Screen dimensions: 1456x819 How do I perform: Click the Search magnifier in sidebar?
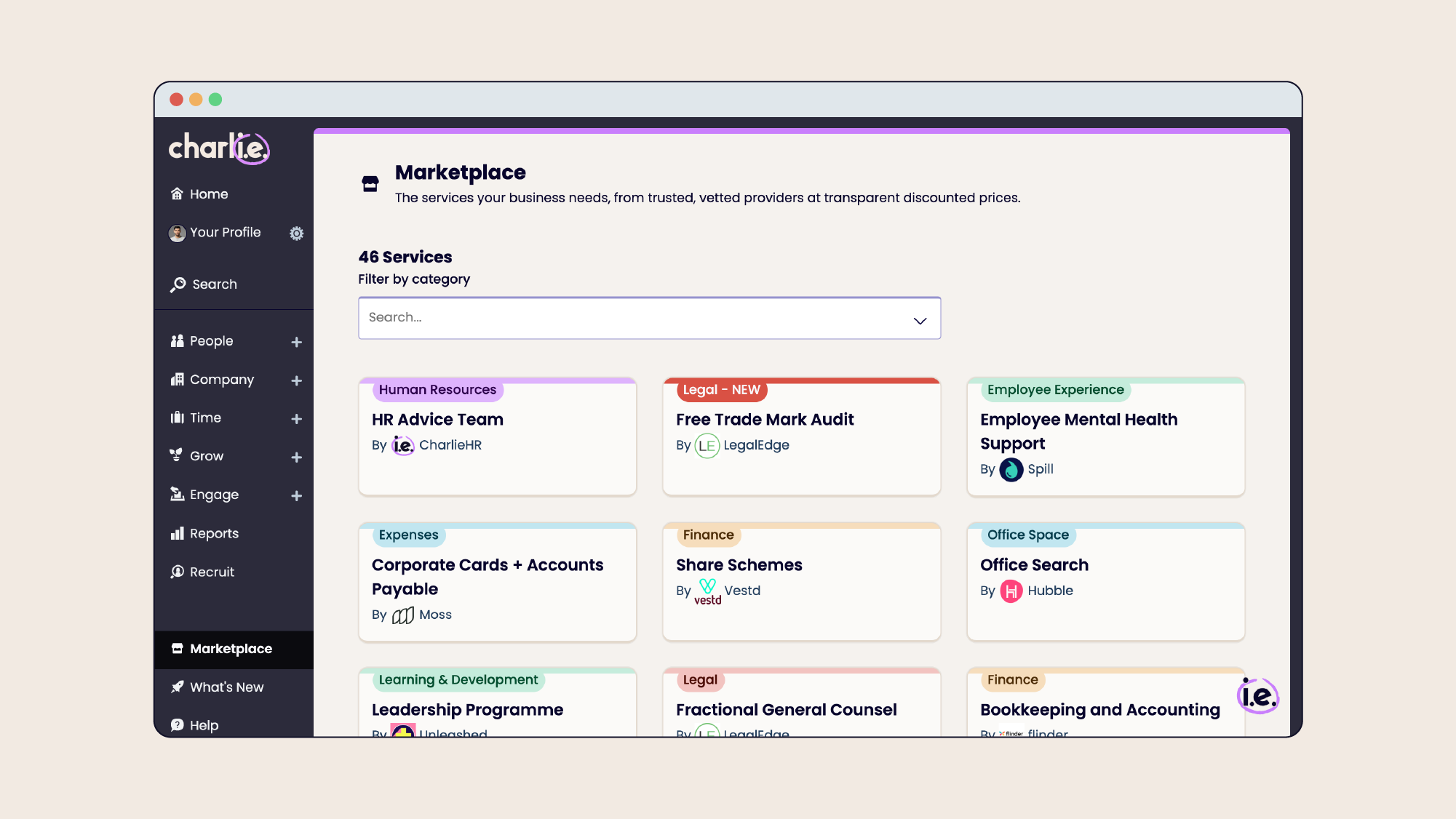pos(178,284)
